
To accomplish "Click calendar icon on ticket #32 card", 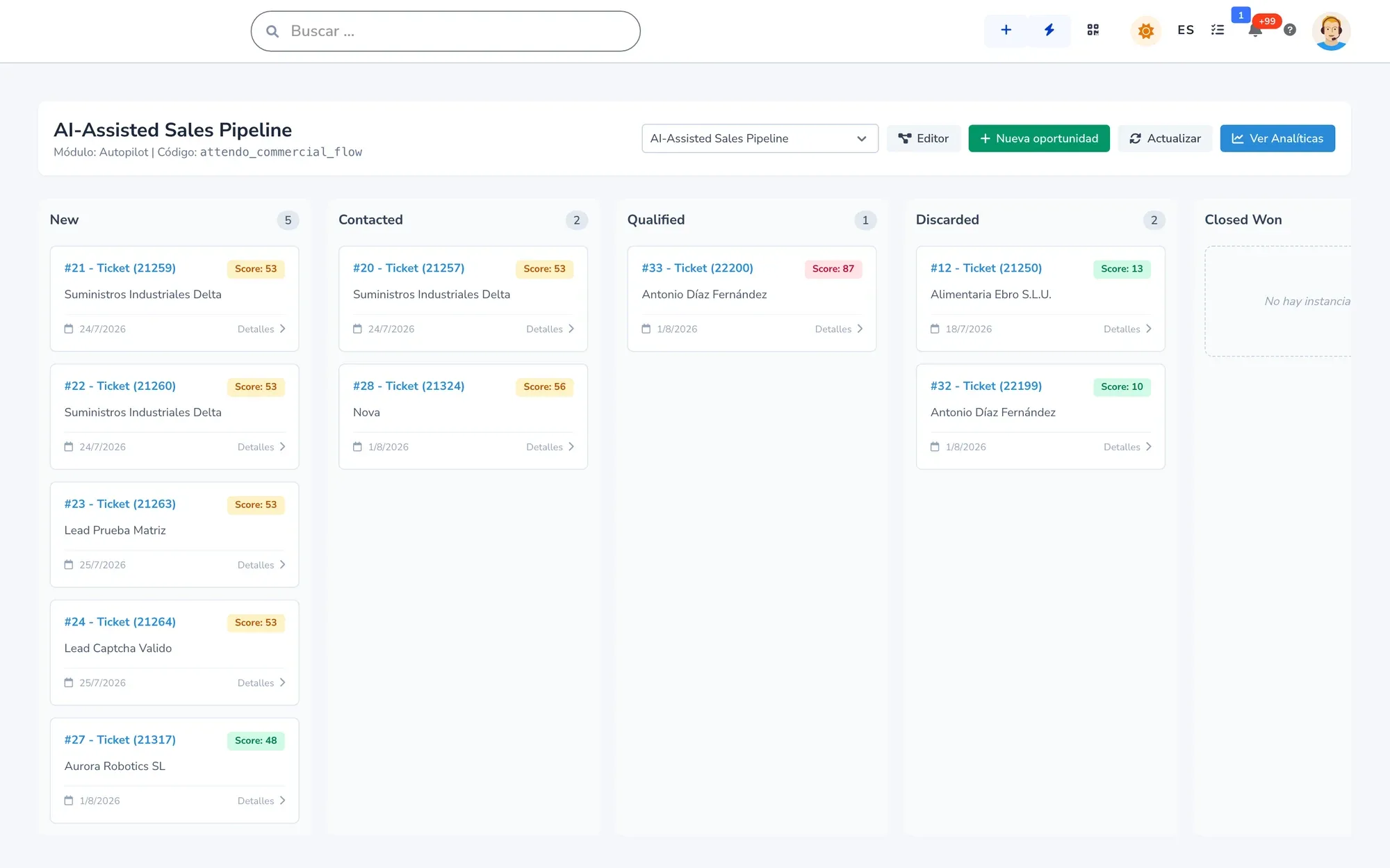I will [x=935, y=447].
